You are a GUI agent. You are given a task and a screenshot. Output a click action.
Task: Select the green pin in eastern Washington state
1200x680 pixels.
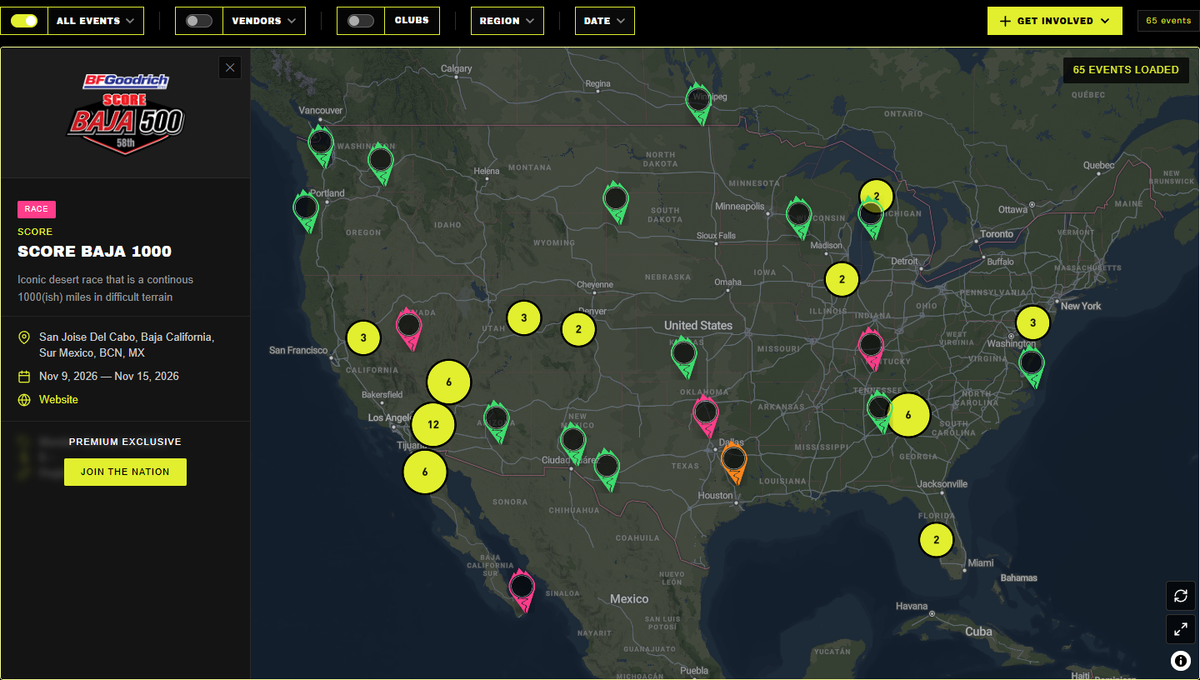380,163
